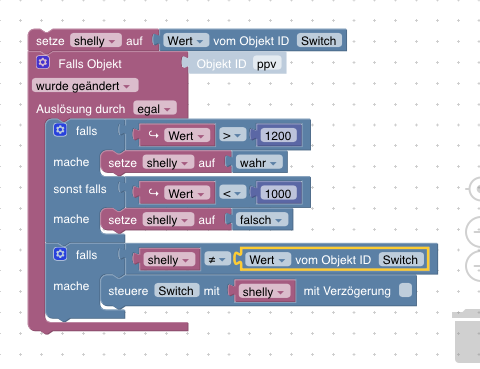Image resolution: width=480 pixels, height=369 pixels.
Task: Click the mit Verzögerung label text
Action: coord(347,291)
